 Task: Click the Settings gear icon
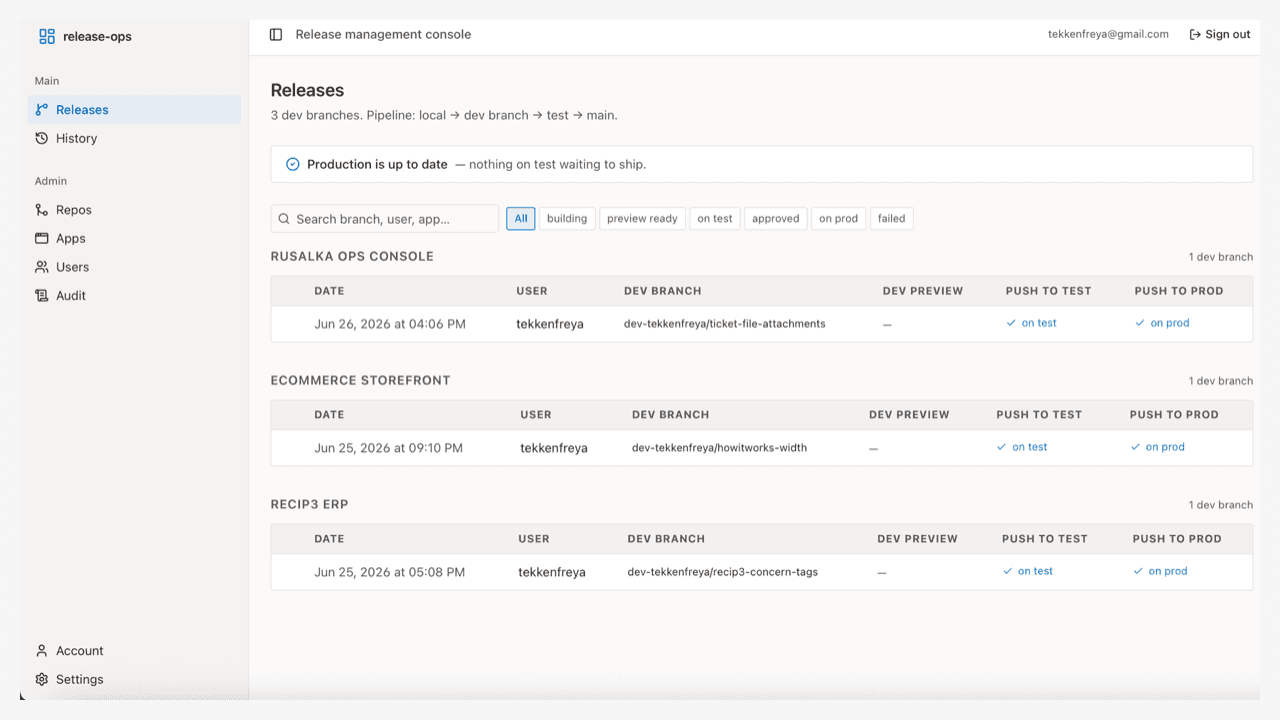pos(42,679)
